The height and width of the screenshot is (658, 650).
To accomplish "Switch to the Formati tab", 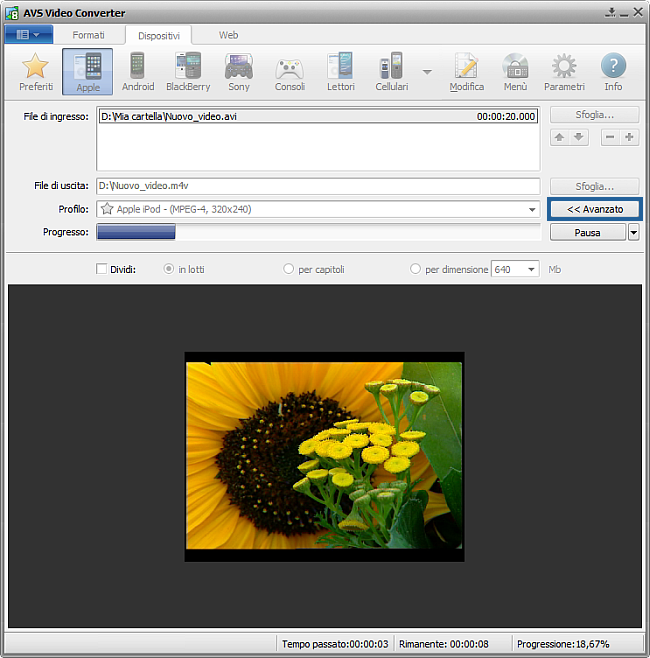I will (88, 35).
